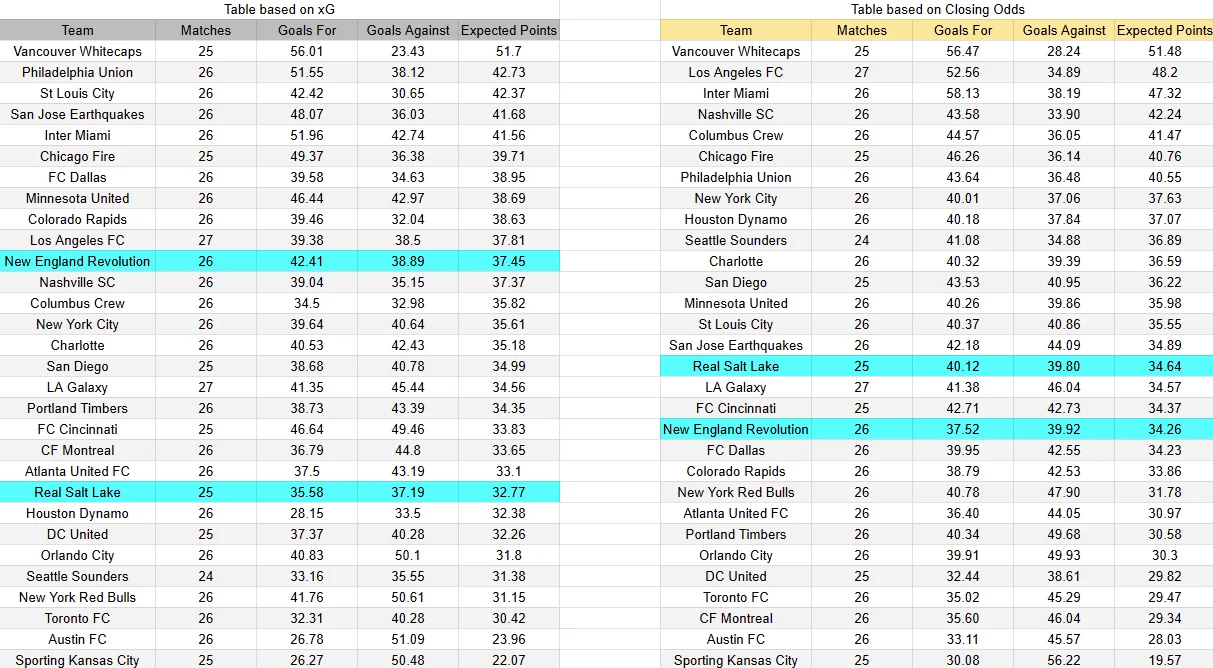
Task: Click New England Revolution's 34.26 value
Action: (x=1164, y=429)
